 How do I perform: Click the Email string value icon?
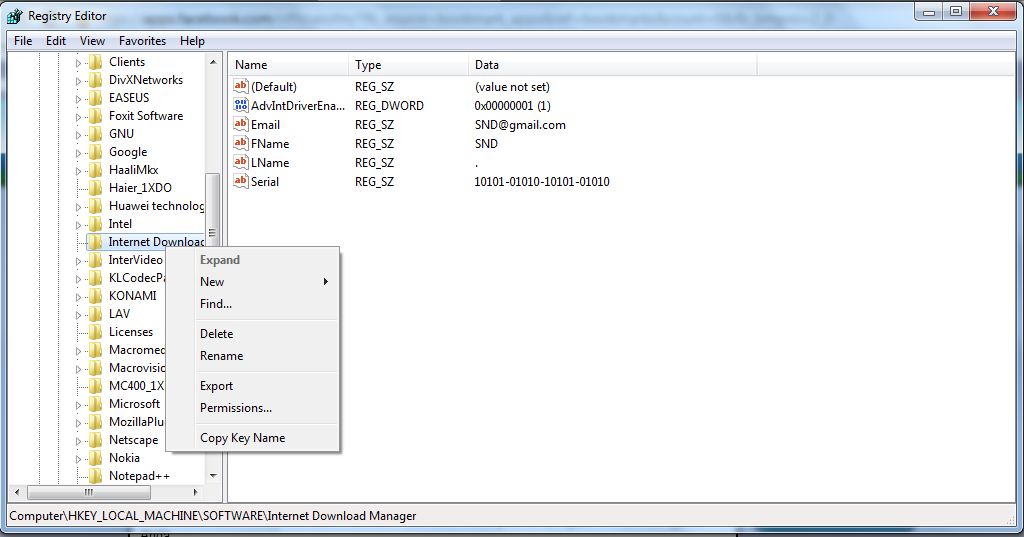click(x=241, y=124)
